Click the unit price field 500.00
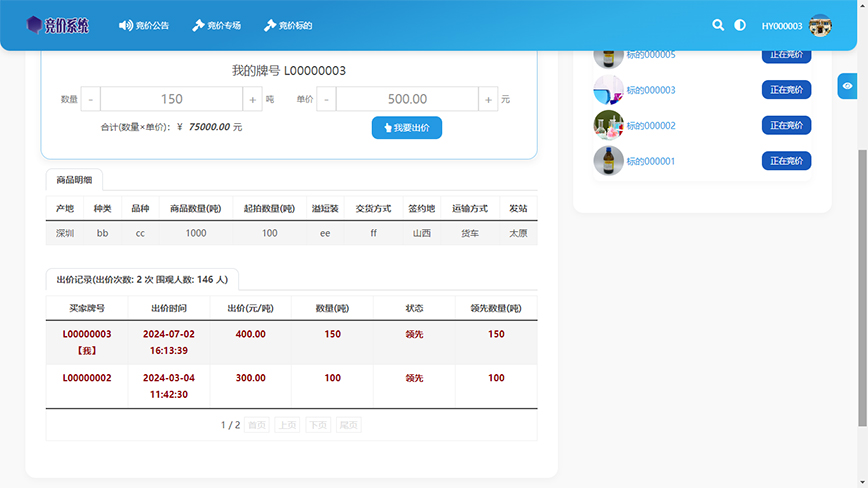This screenshot has width=868, height=488. pyautogui.click(x=407, y=99)
